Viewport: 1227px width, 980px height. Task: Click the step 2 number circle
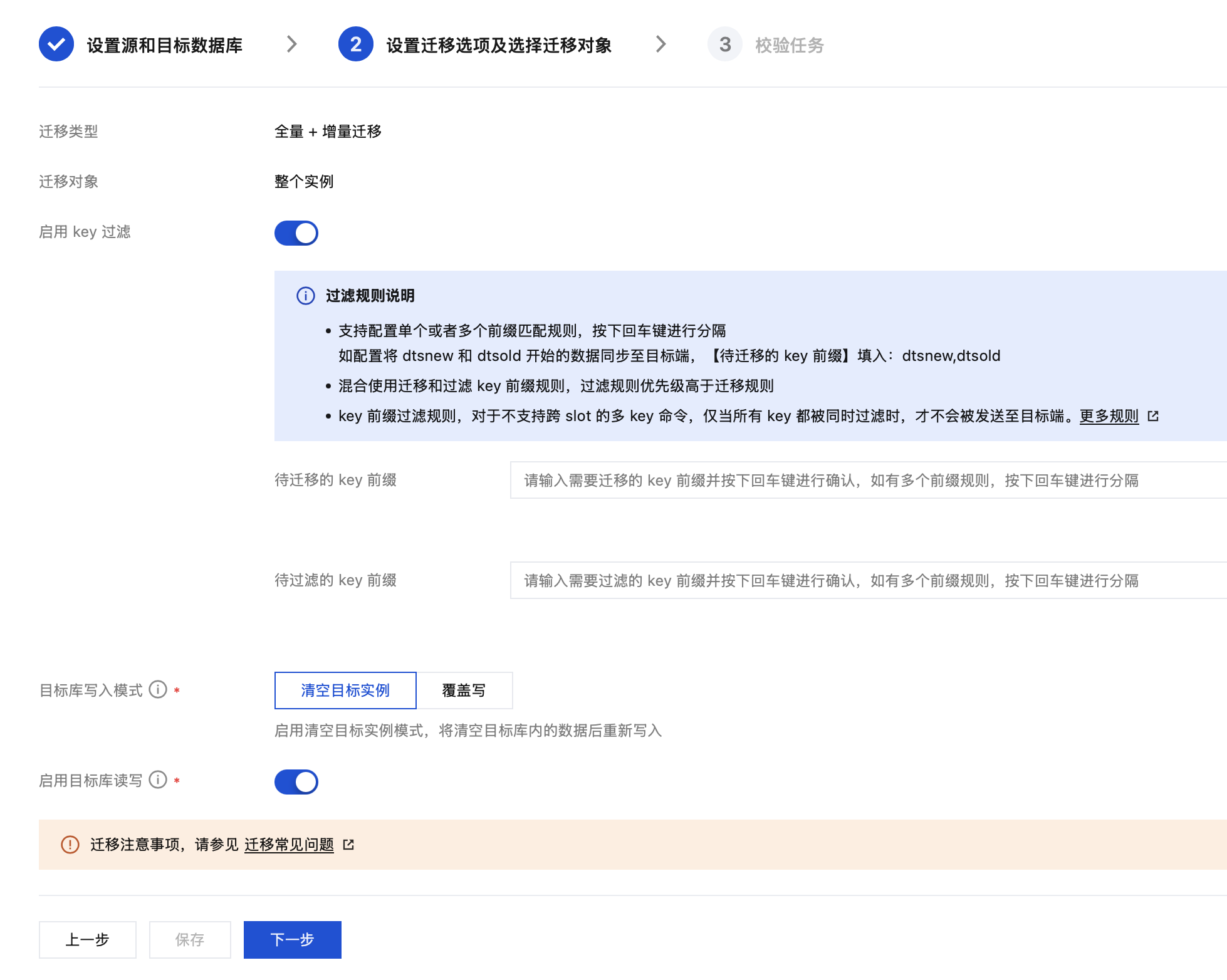pos(355,44)
